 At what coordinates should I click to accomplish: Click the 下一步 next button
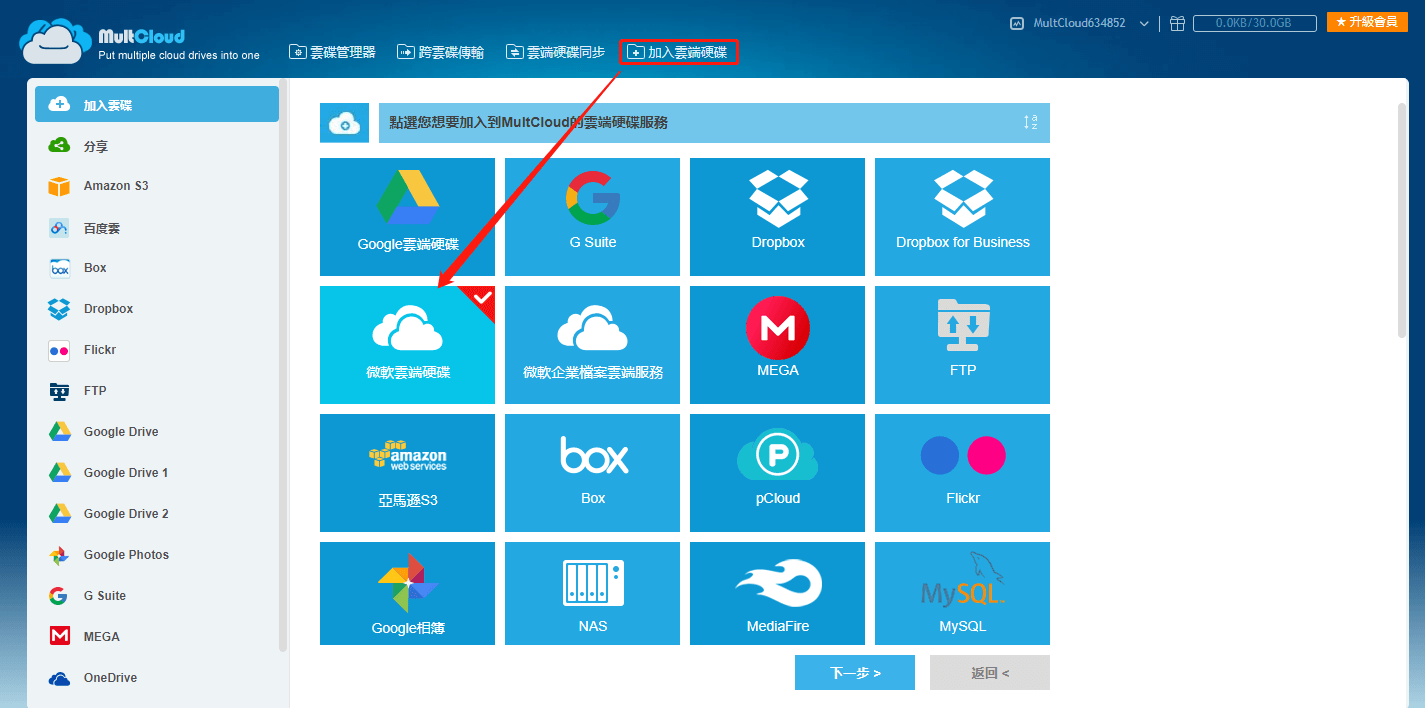click(855, 673)
